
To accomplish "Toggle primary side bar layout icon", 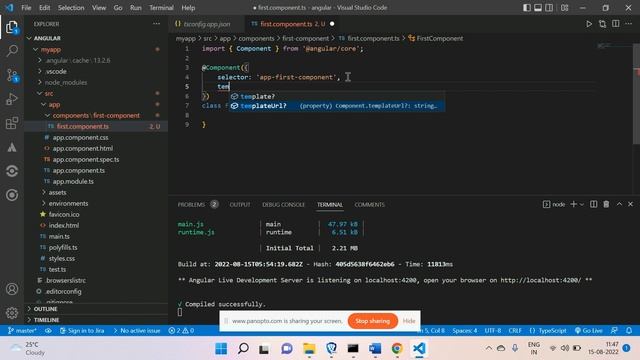I will (x=527, y=8).
